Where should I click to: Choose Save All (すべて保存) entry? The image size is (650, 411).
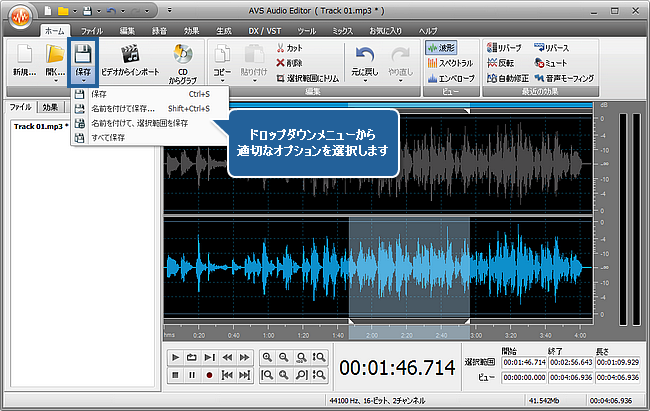[x=150, y=138]
